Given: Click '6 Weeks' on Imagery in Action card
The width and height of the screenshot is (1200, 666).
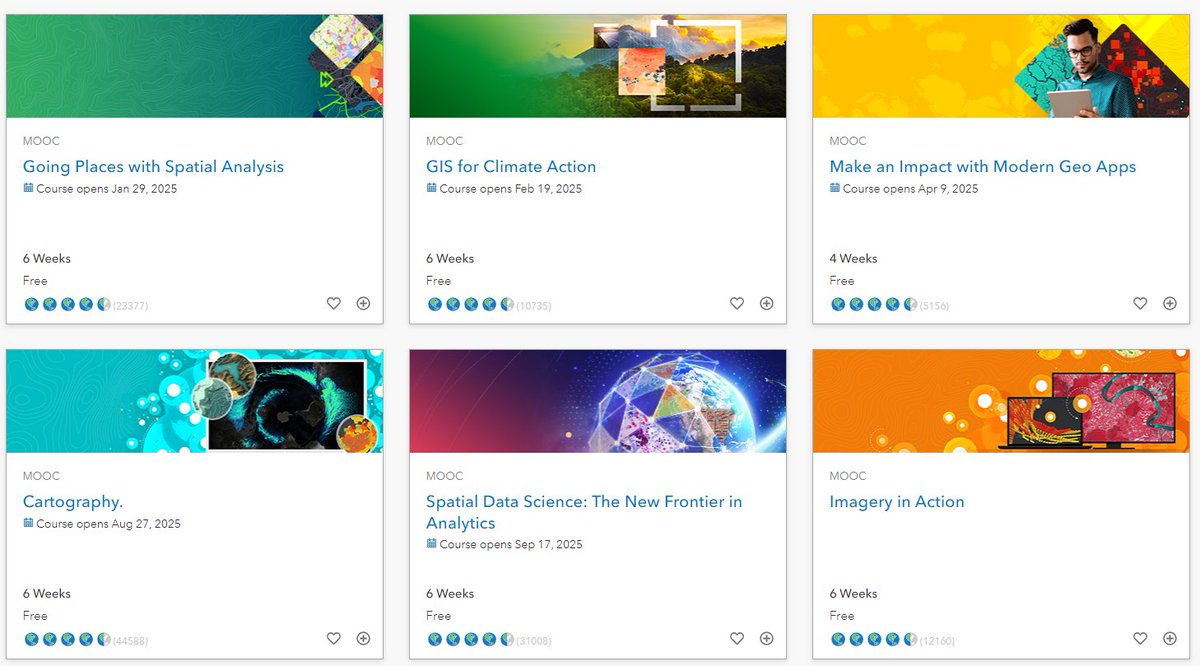Looking at the screenshot, I should pyautogui.click(x=853, y=594).
